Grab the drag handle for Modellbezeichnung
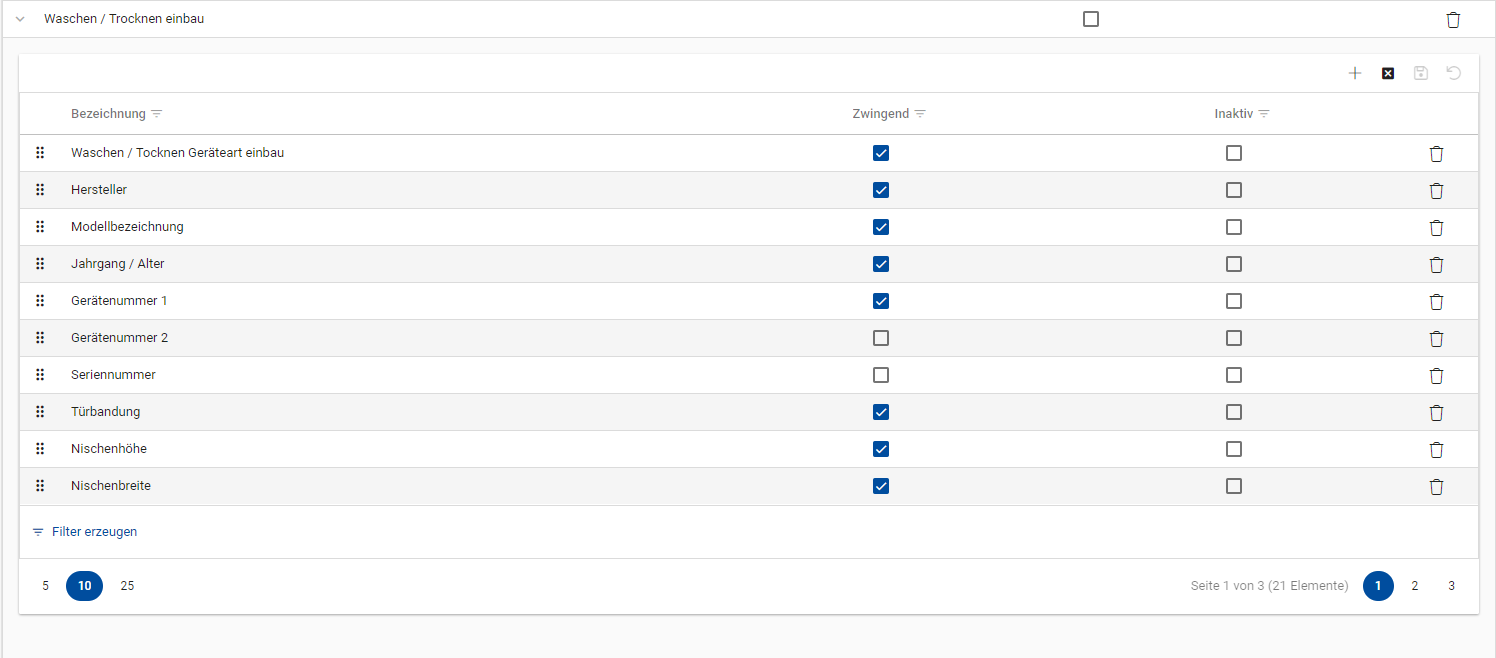 (x=40, y=227)
